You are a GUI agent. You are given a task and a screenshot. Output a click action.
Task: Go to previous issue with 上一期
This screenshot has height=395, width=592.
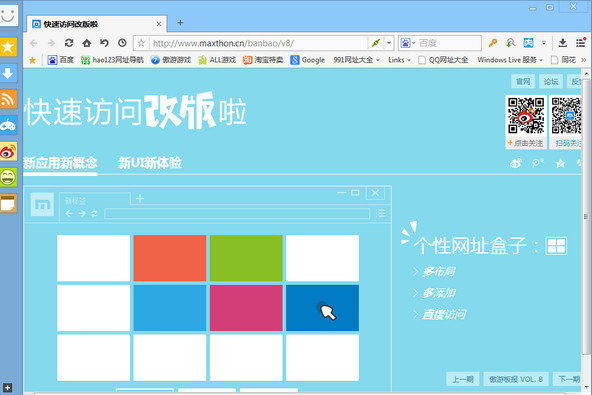tap(463, 379)
